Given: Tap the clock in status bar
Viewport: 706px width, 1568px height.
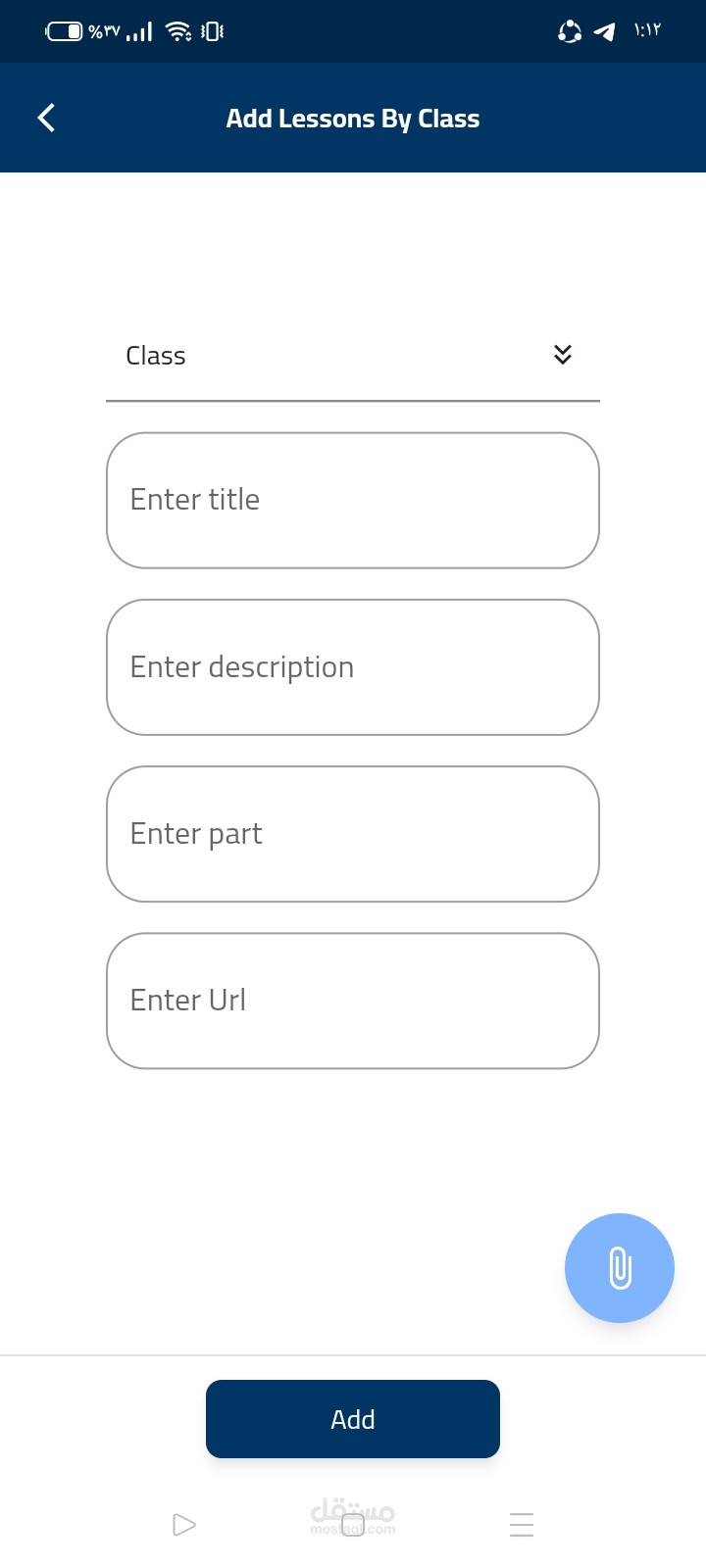Looking at the screenshot, I should 647,31.
